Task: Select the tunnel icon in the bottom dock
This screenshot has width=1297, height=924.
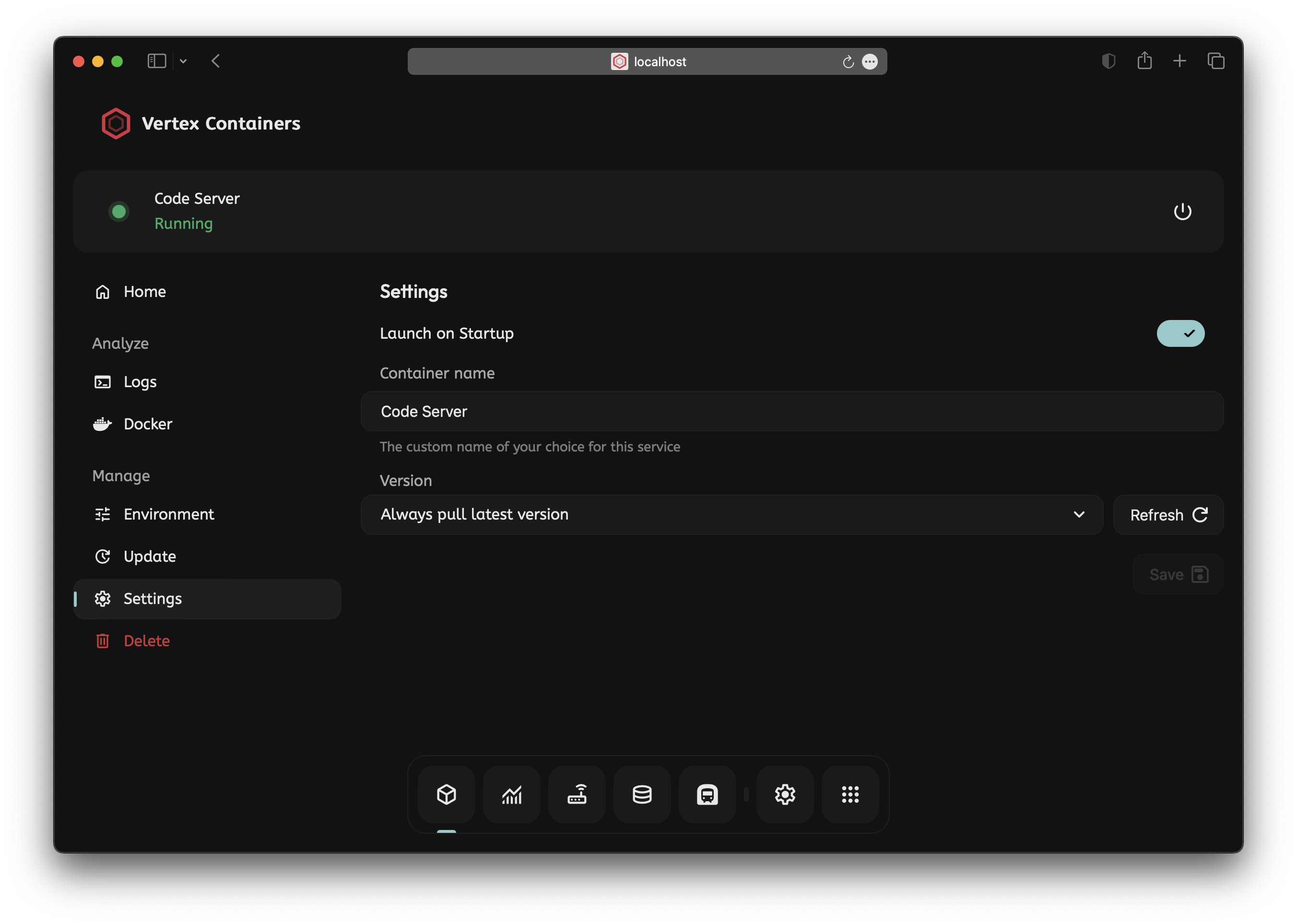Action: pos(707,794)
